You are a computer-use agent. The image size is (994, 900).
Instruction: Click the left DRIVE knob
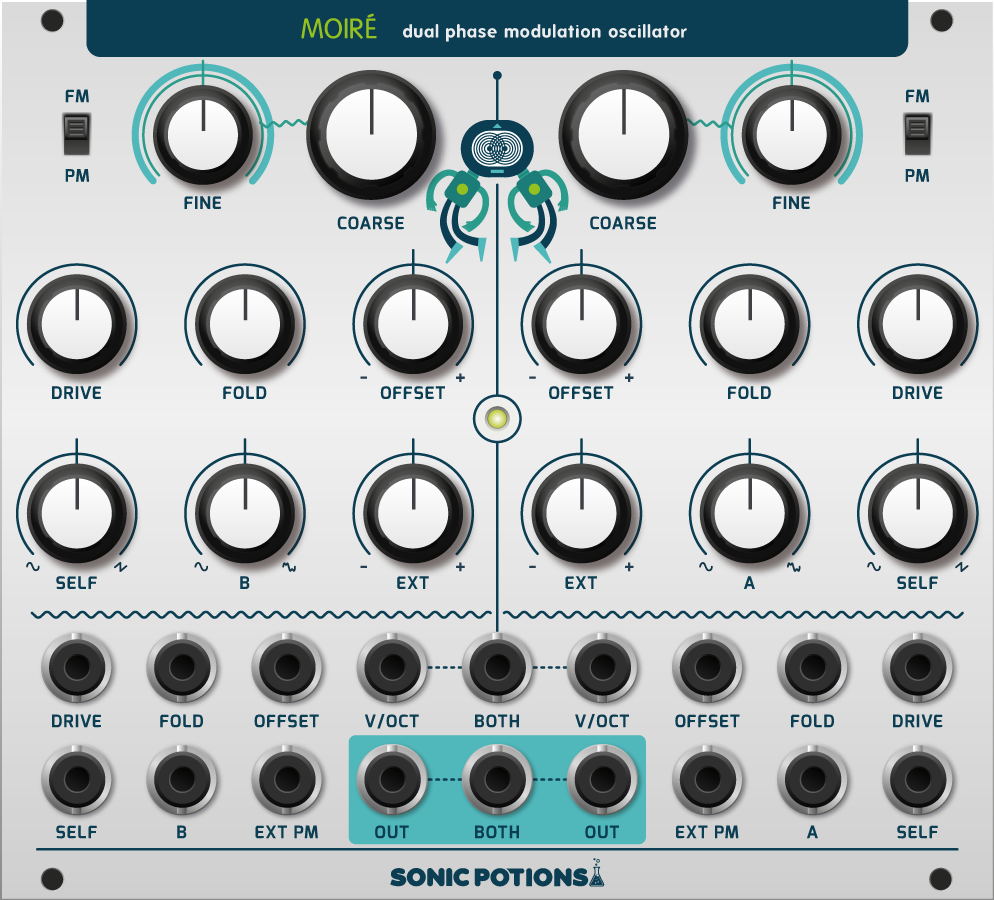click(x=77, y=324)
